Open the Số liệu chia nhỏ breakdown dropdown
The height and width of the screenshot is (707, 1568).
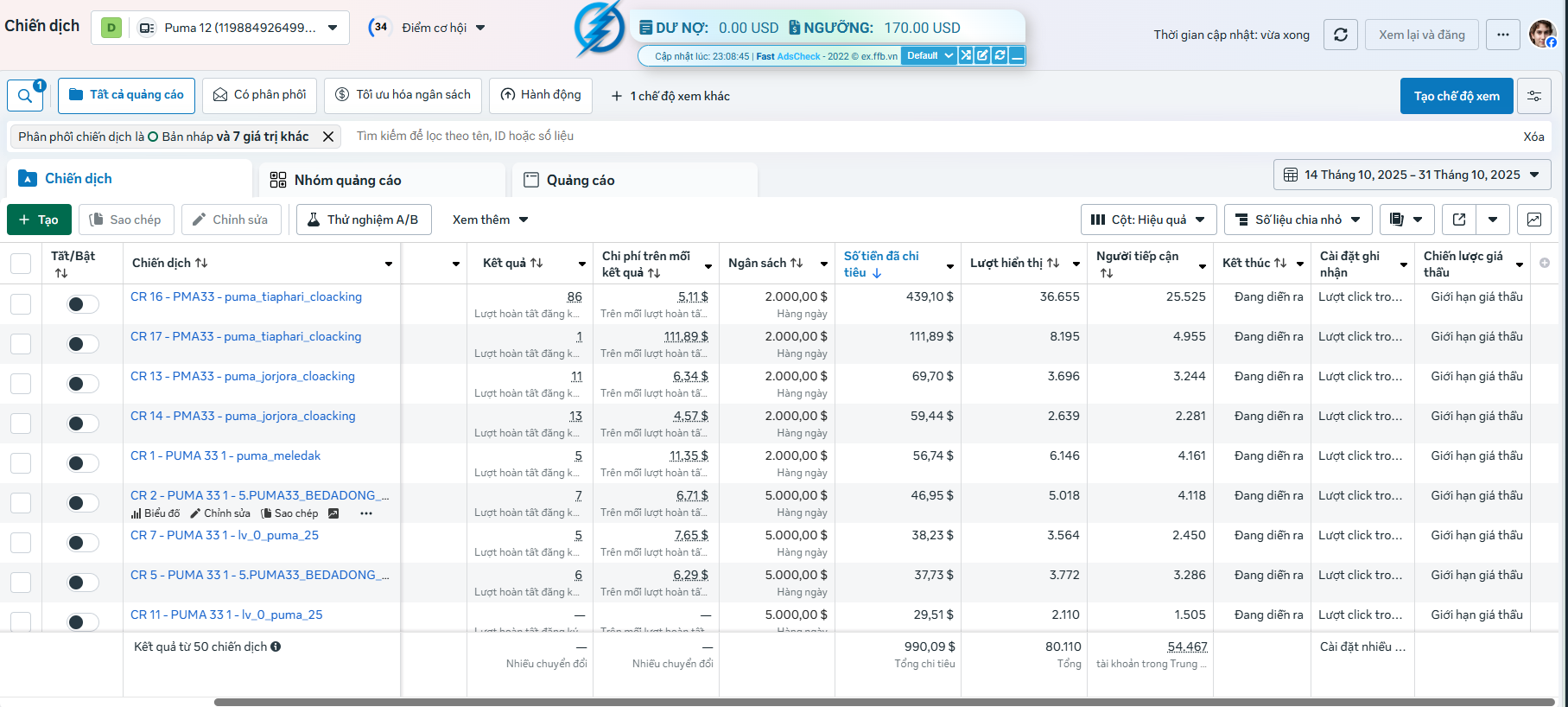point(1298,220)
